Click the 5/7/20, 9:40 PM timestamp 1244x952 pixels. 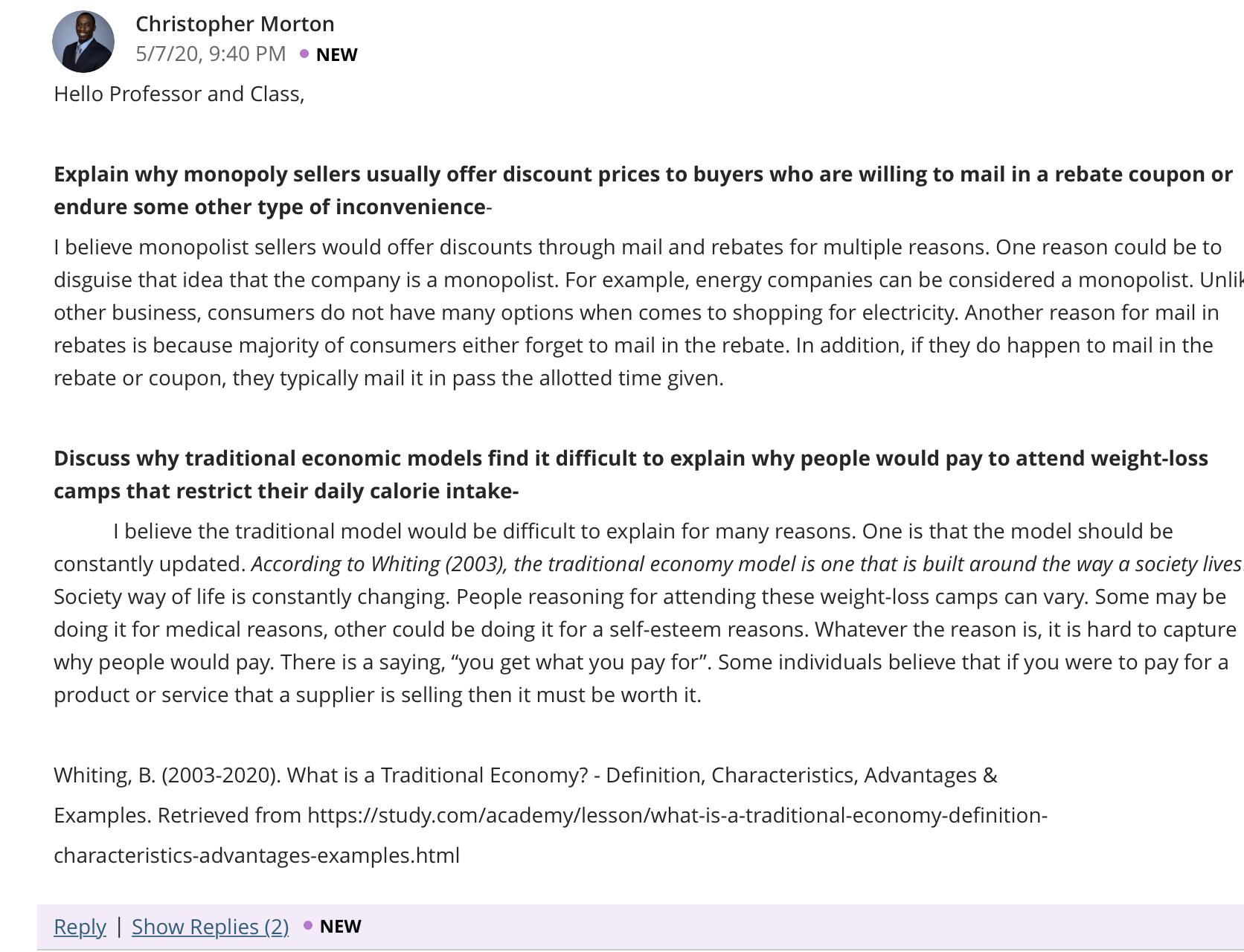click(211, 54)
